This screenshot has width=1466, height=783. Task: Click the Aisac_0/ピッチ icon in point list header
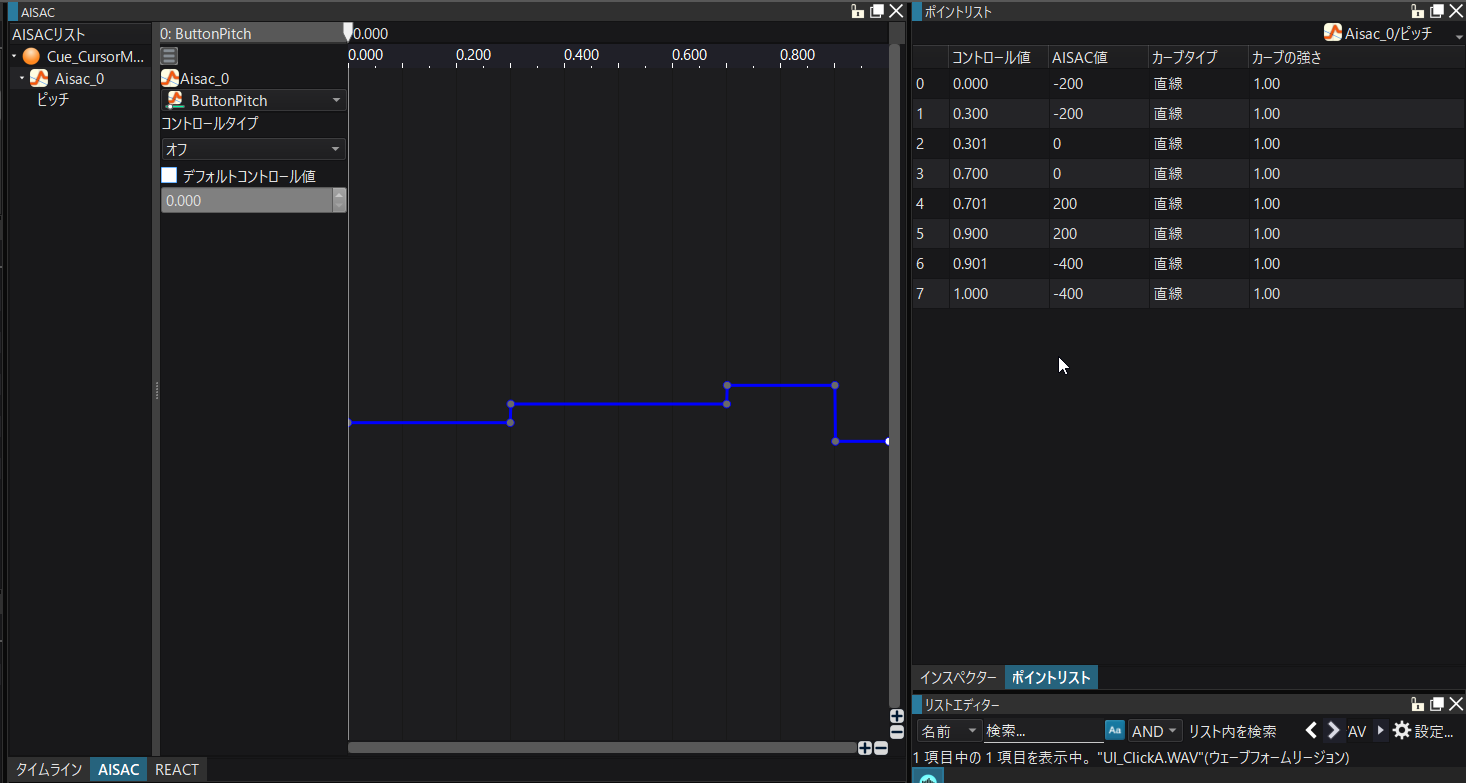click(x=1333, y=33)
